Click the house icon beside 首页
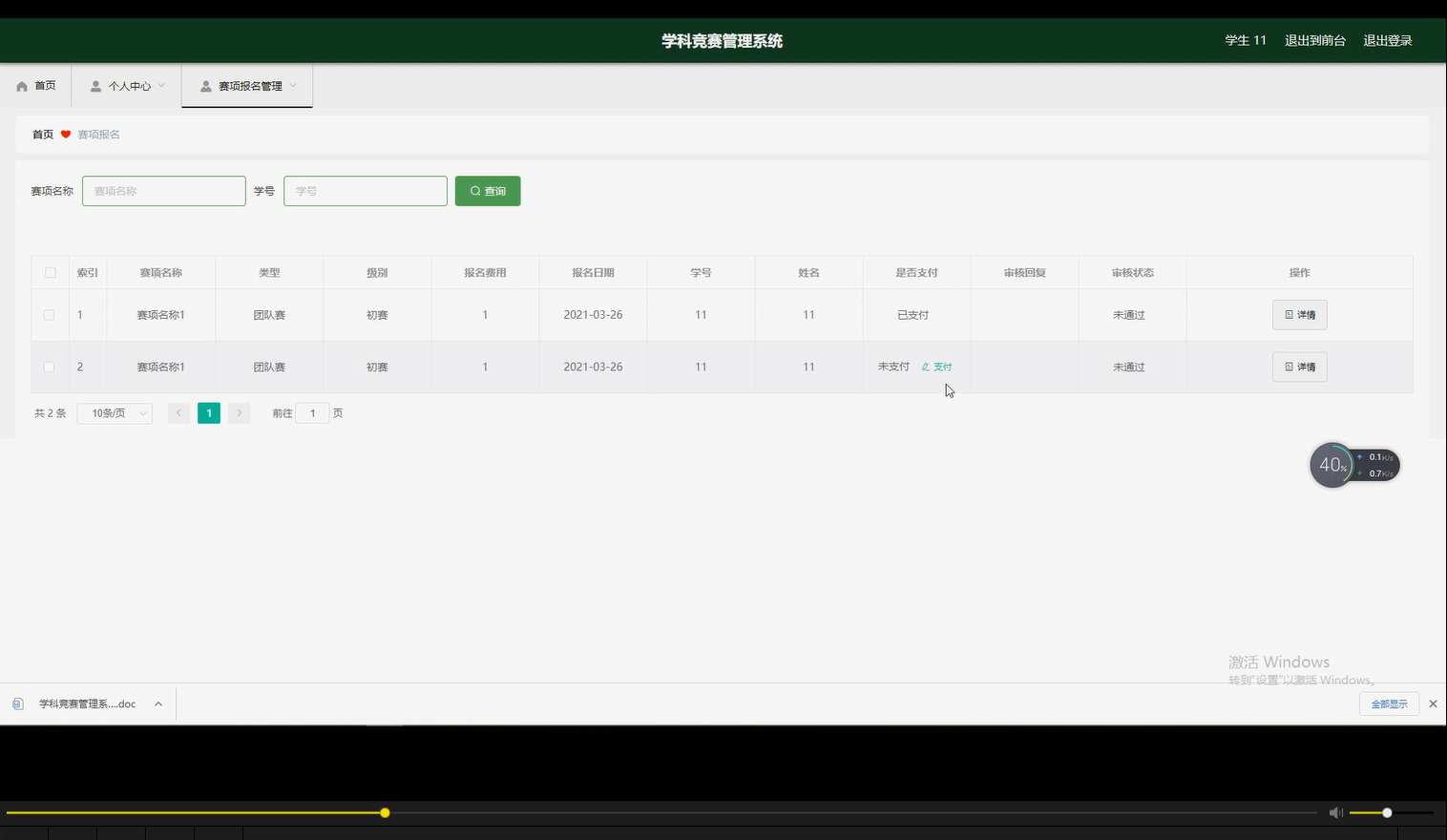Screen dimensions: 1447x840 [22, 86]
